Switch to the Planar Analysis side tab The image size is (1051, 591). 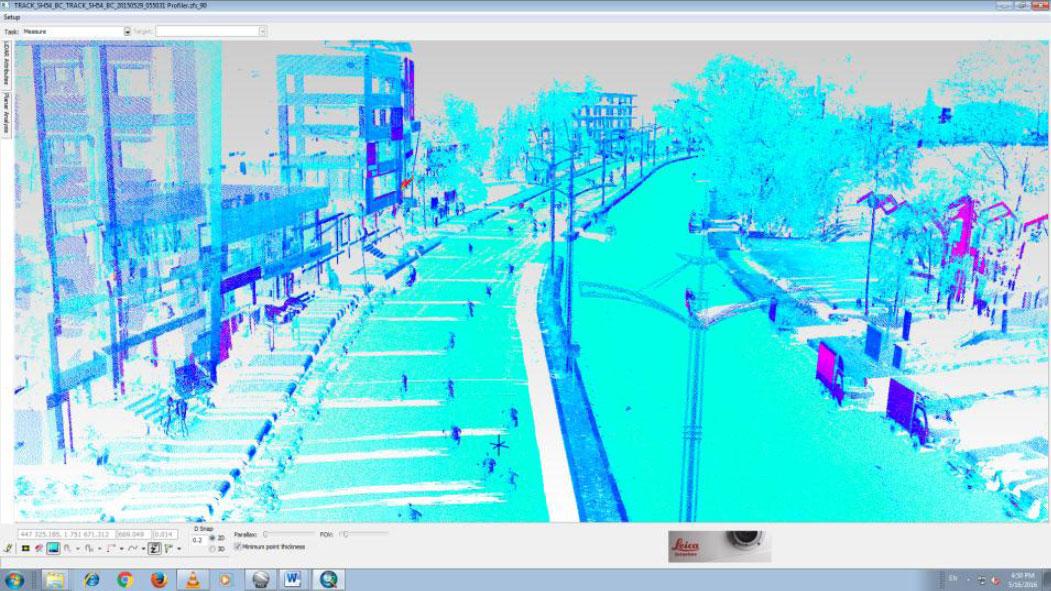coord(6,112)
